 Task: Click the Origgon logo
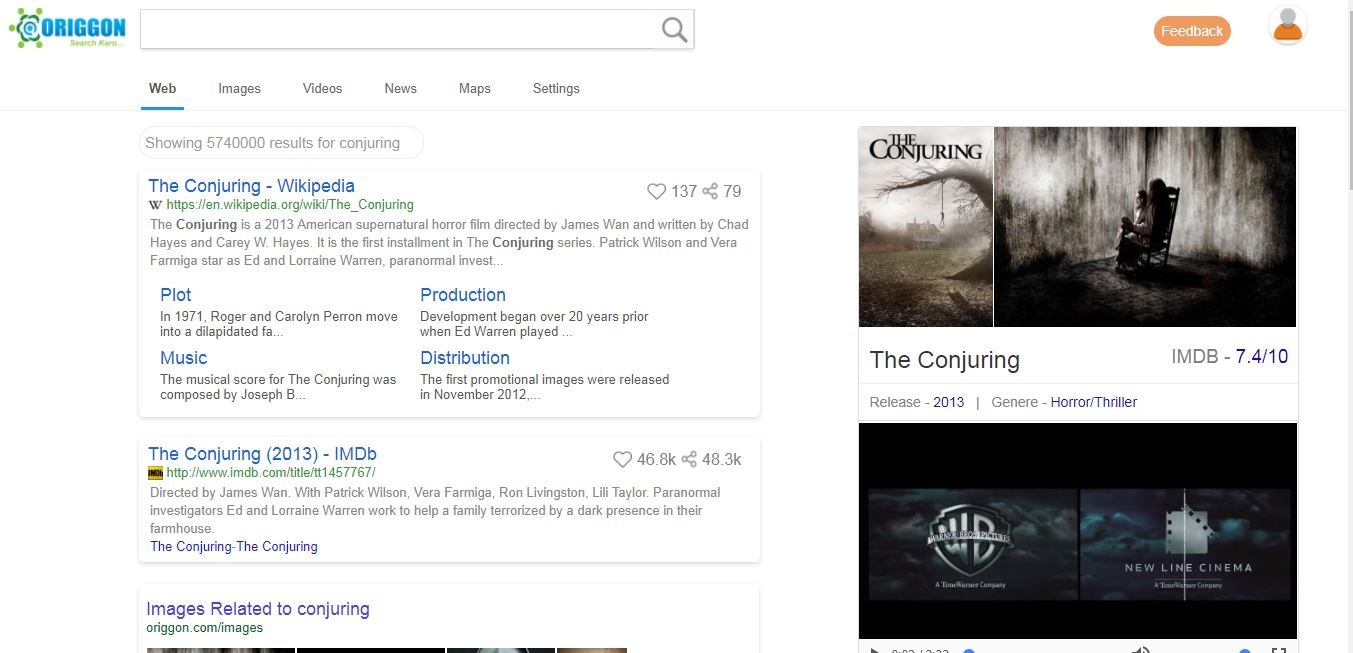tap(69, 29)
